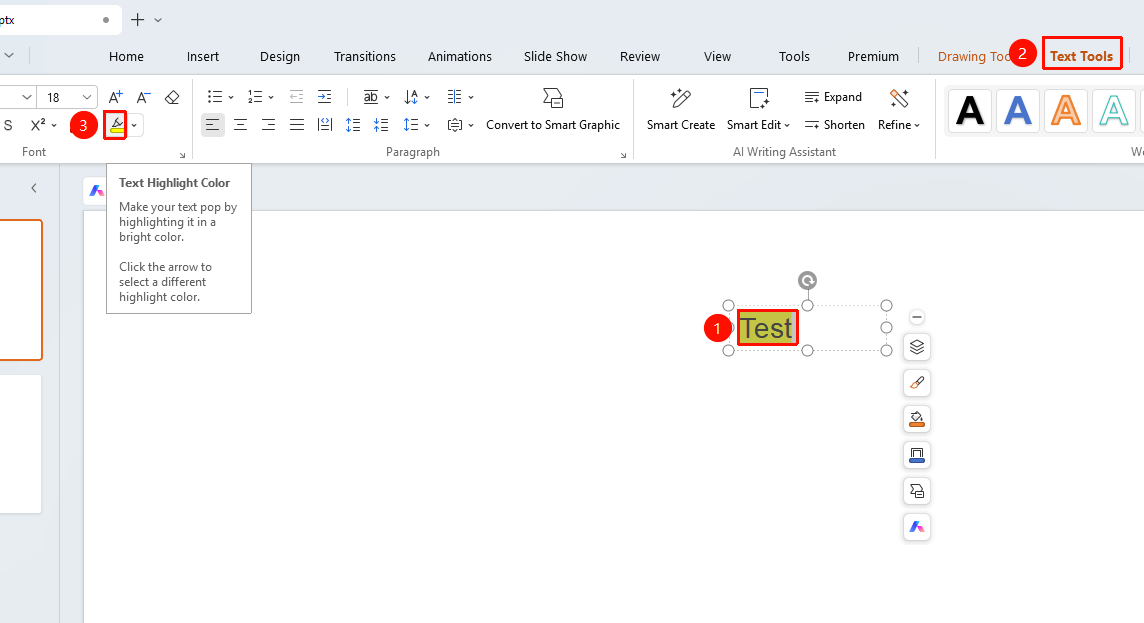The image size is (1144, 623).
Task: Apply the Text Highlight Color marker
Action: point(115,125)
